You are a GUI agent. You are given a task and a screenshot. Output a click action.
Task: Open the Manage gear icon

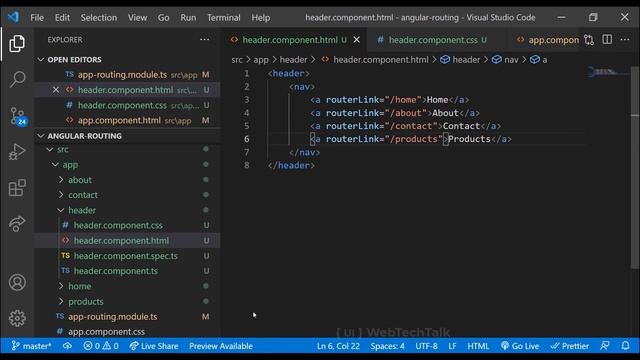pos(17,318)
